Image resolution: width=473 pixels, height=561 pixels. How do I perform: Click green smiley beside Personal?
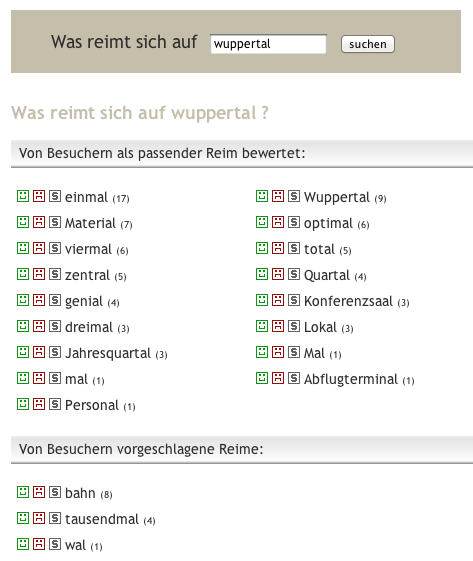pyautogui.click(x=23, y=404)
